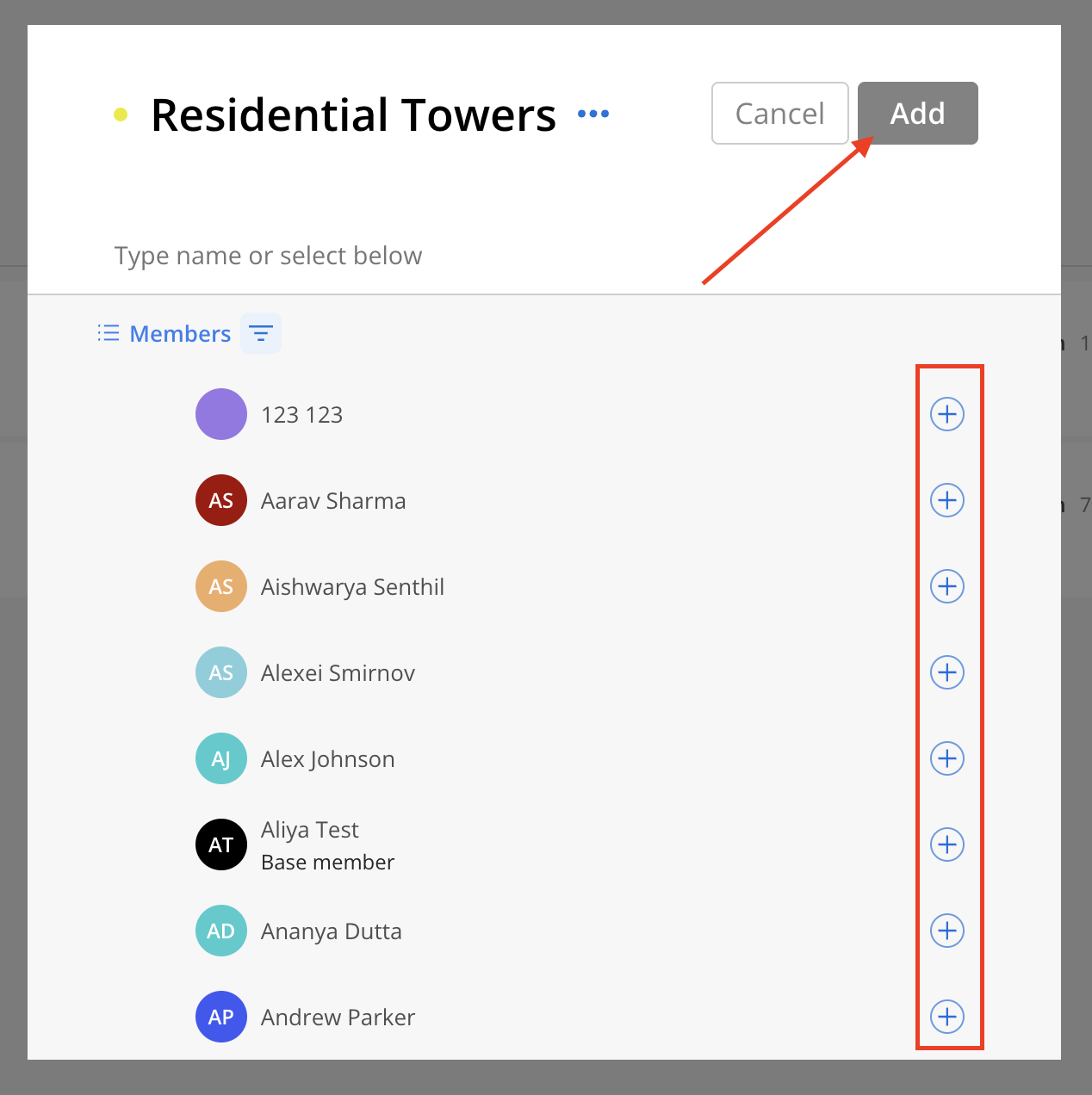The width and height of the screenshot is (1092, 1095).
Task: Click the black AT avatar of Aliya Test
Action: 221,844
